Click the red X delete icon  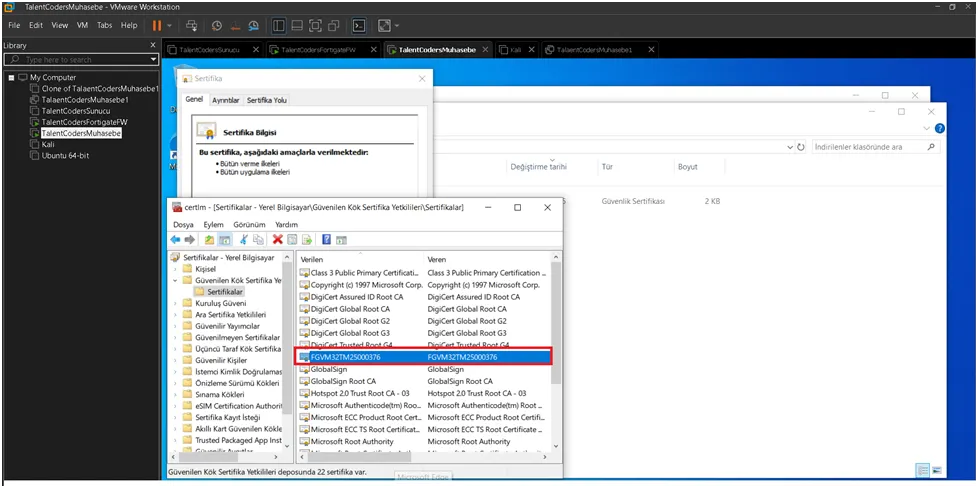tap(278, 240)
